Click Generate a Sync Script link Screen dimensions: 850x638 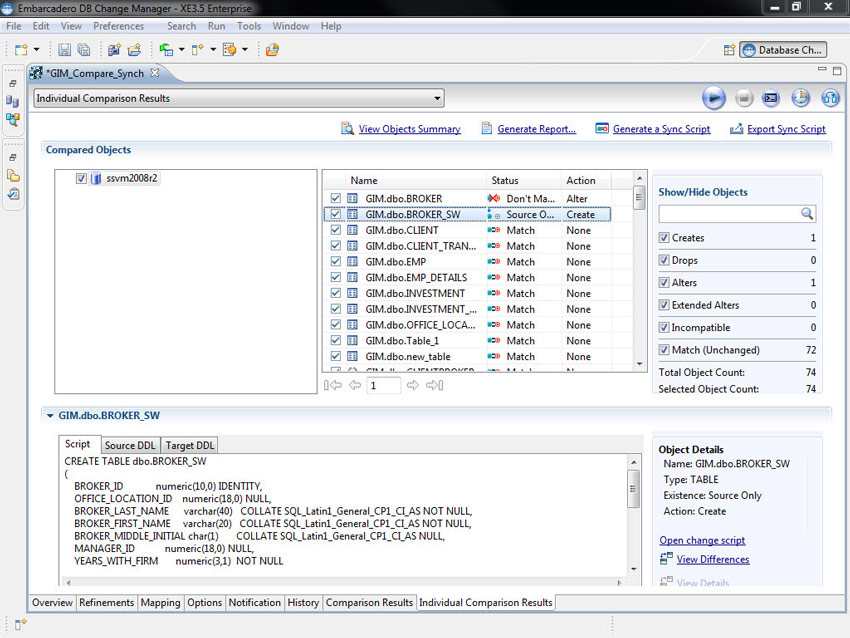661,129
